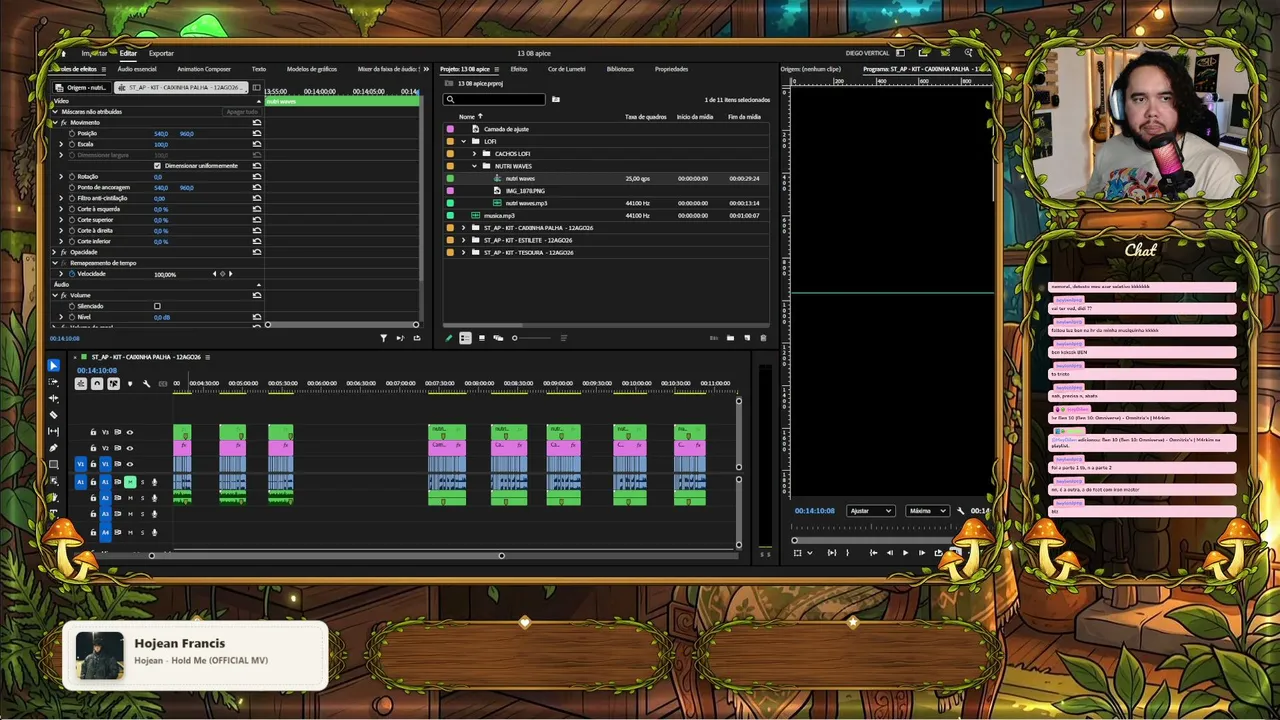
Task: Select the Slip tool
Action: coord(54,431)
